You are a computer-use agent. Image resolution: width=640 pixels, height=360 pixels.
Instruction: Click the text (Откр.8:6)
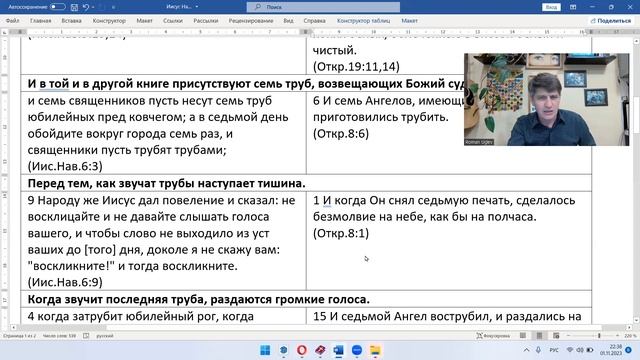pos(341,133)
